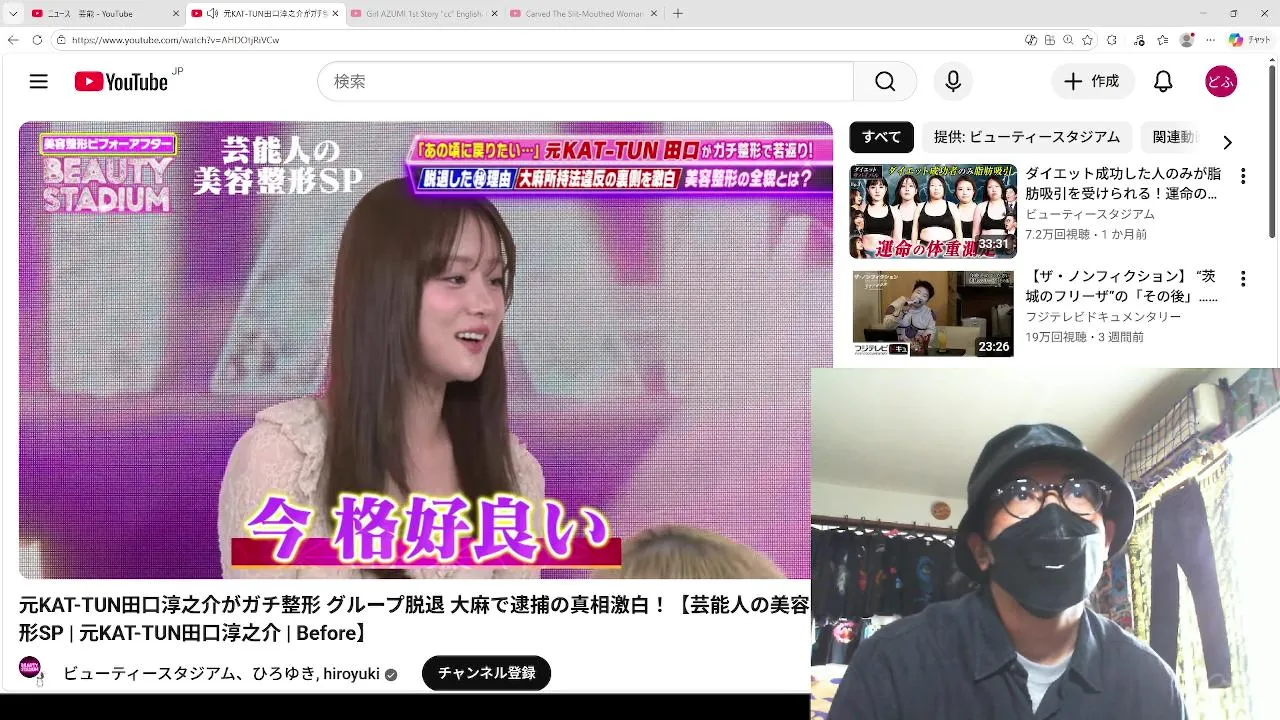Open favorites list icon in toolbar
1280x720 pixels.
pyautogui.click(x=1162, y=40)
